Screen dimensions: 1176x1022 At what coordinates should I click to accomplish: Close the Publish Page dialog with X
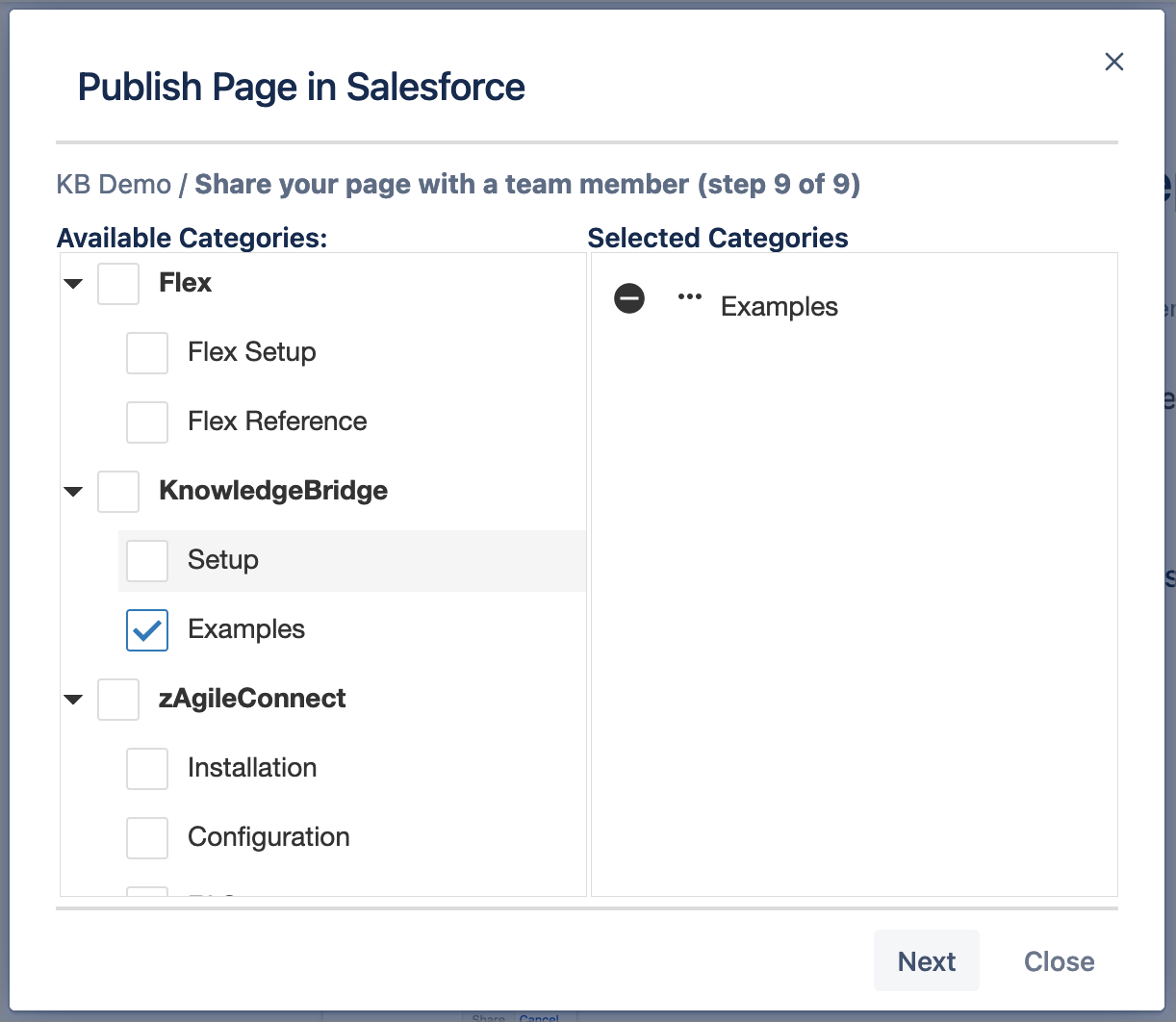click(1113, 62)
